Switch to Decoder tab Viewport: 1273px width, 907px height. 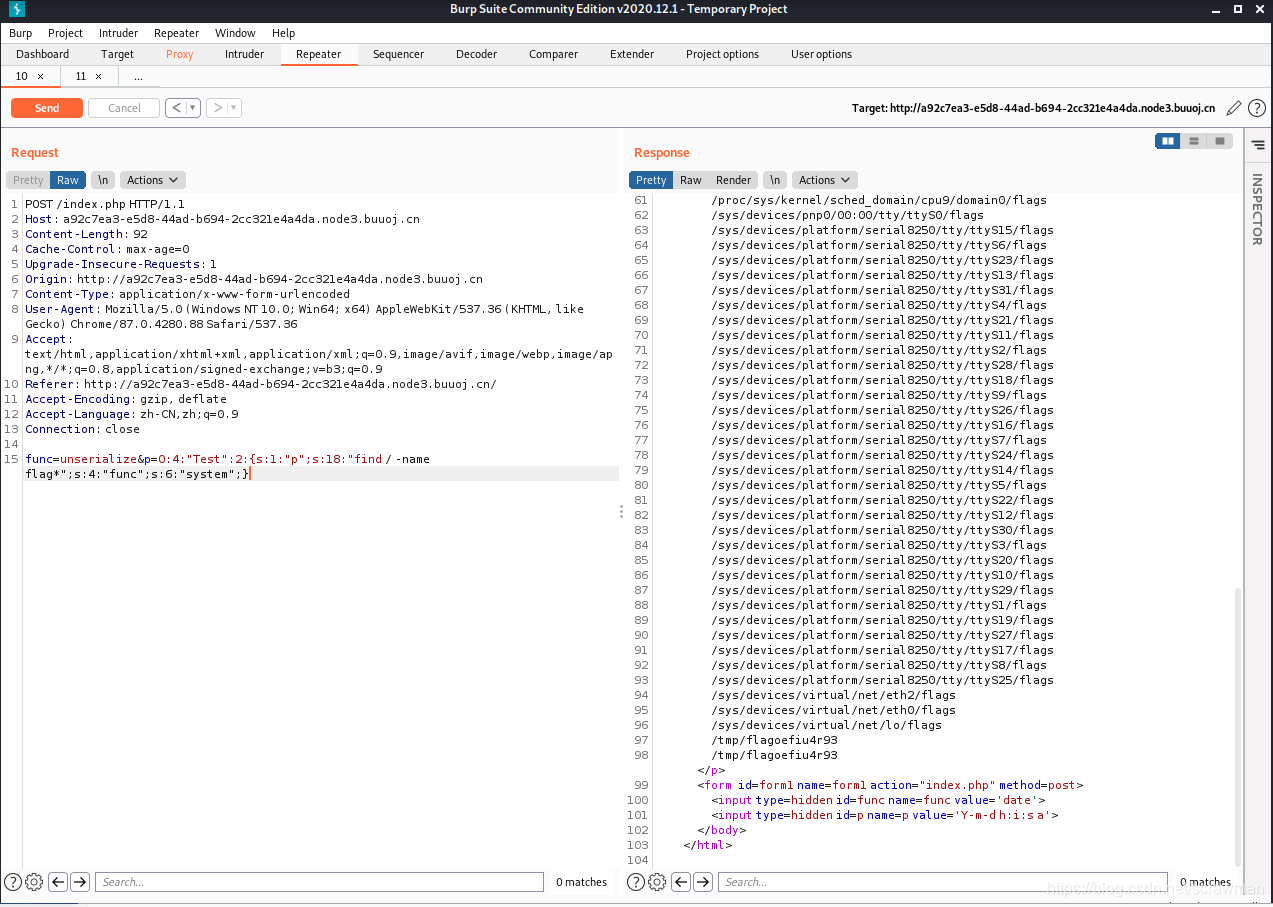pyautogui.click(x=476, y=54)
